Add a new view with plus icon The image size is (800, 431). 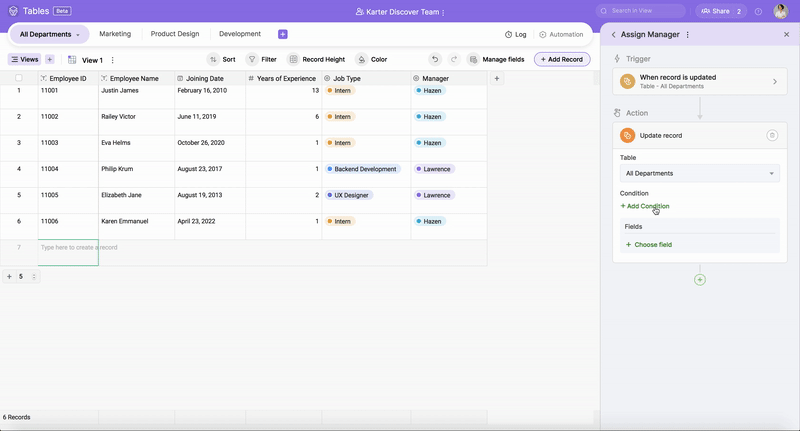point(49,60)
